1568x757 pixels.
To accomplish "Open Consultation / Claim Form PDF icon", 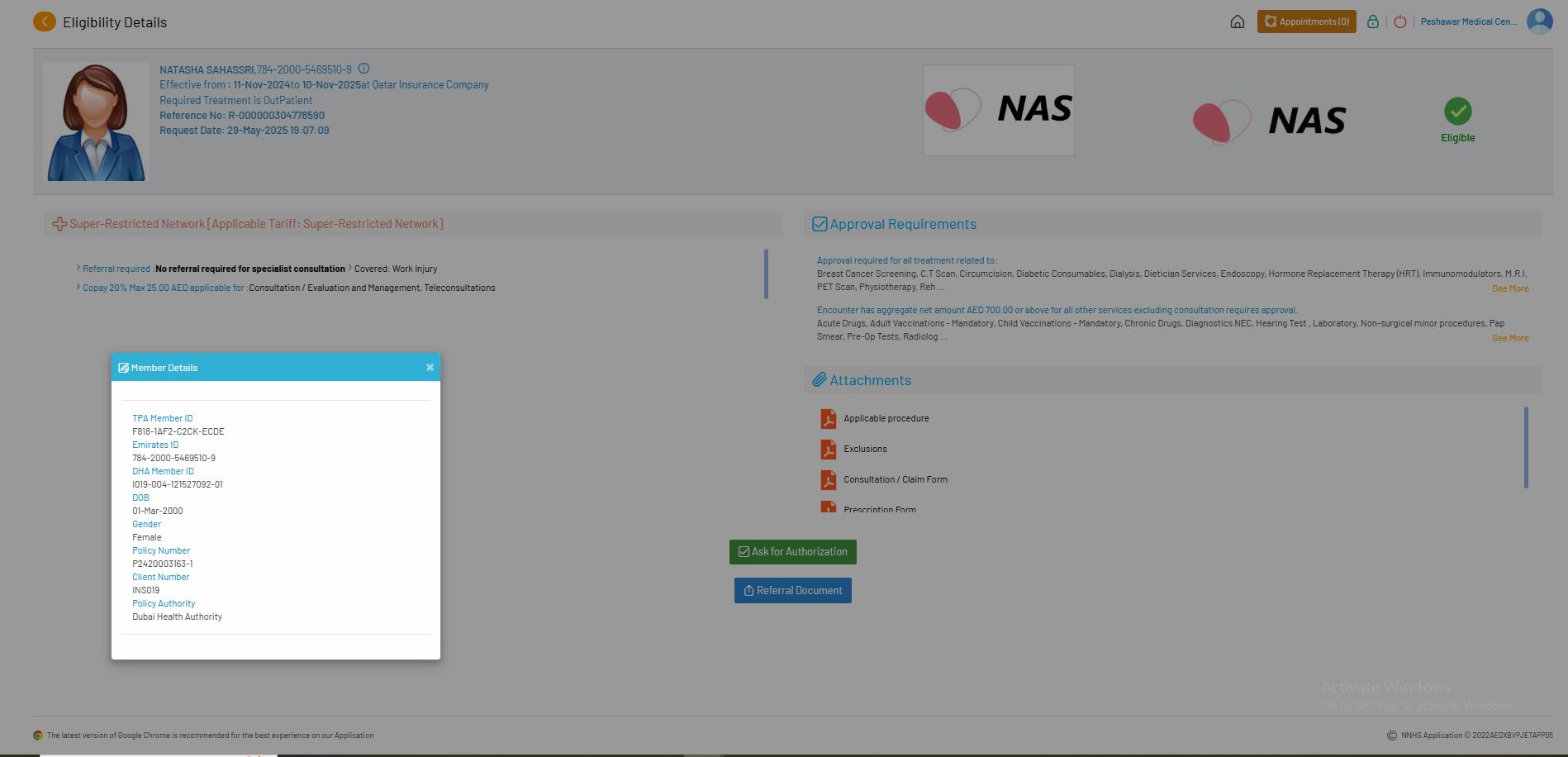I will point(828,480).
